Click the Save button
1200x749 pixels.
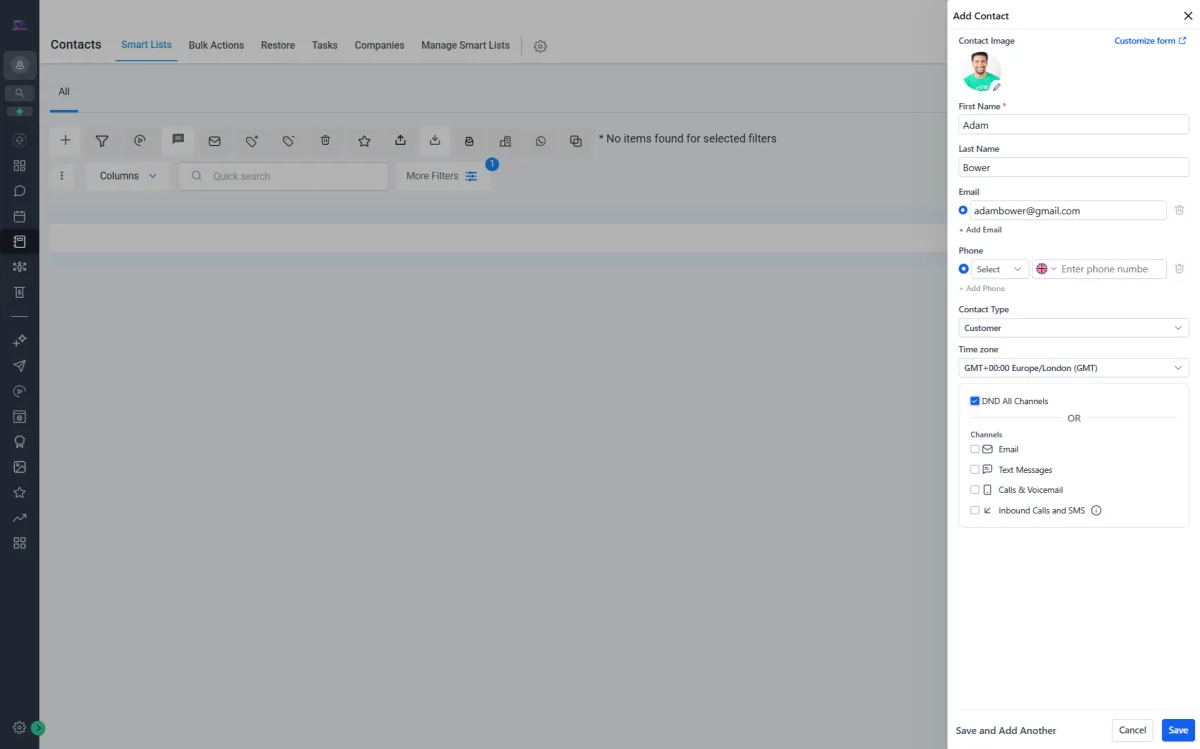[1178, 730]
